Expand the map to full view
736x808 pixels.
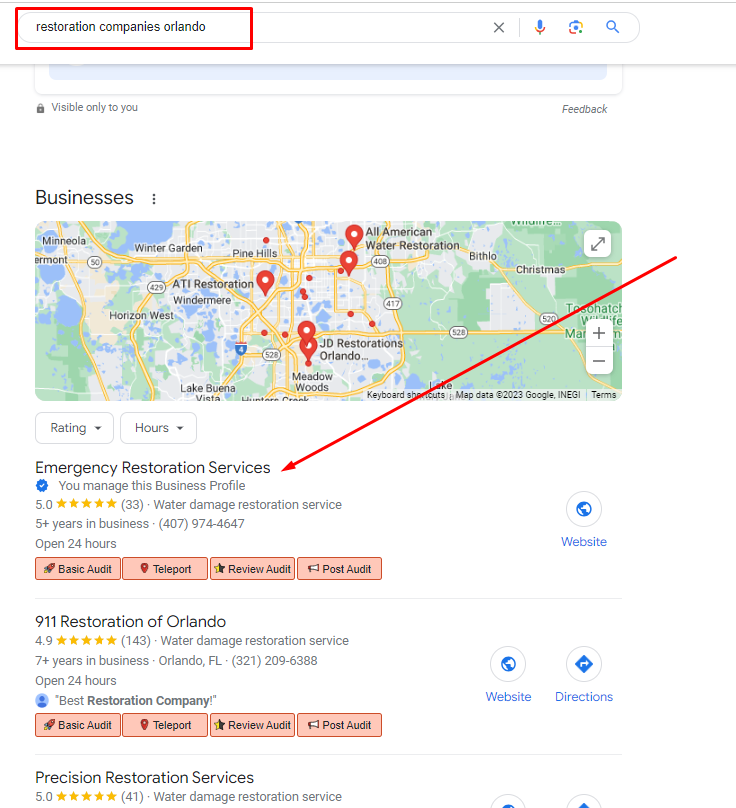tap(597, 244)
